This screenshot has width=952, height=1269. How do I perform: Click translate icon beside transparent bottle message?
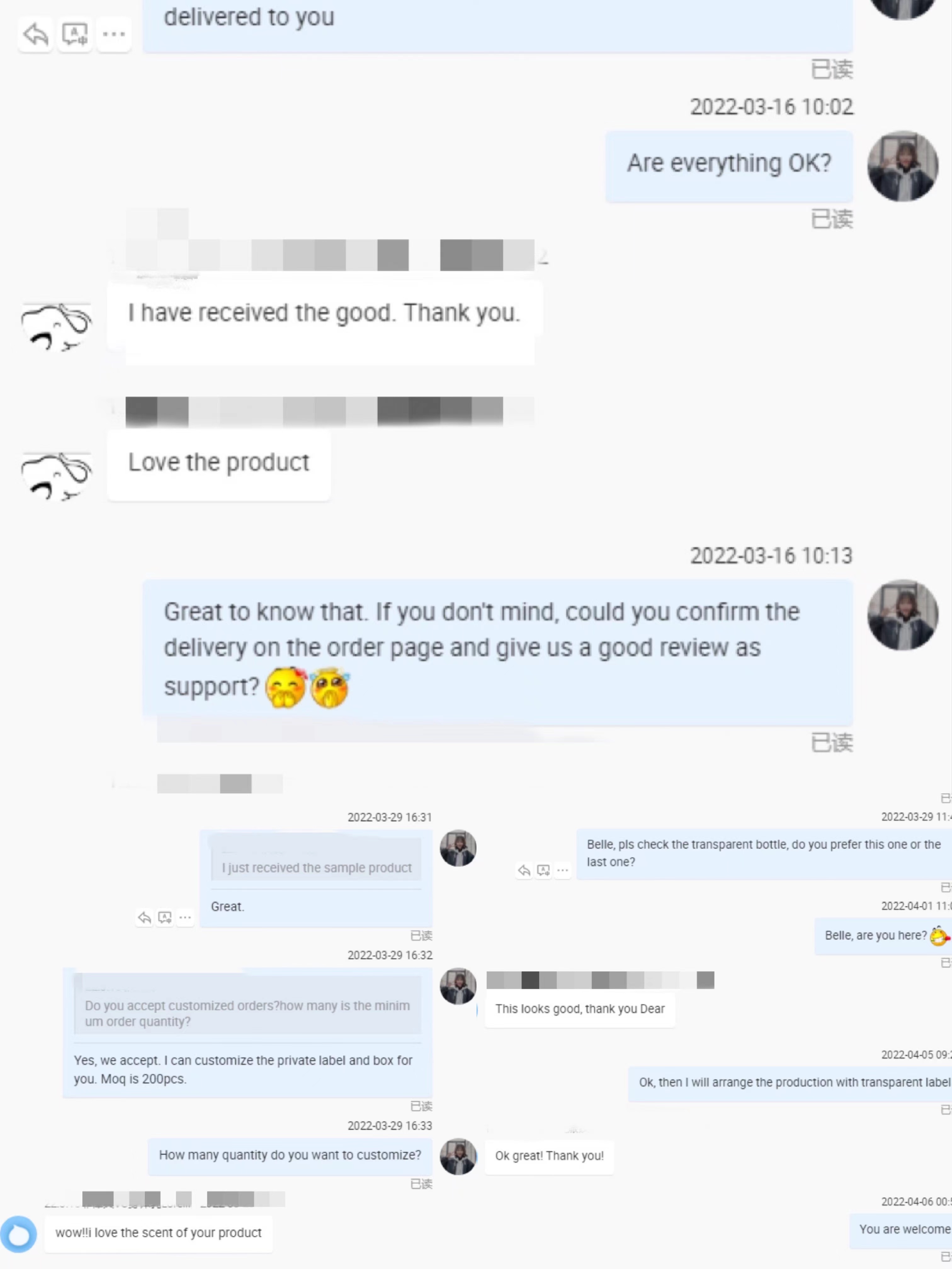pos(544,870)
